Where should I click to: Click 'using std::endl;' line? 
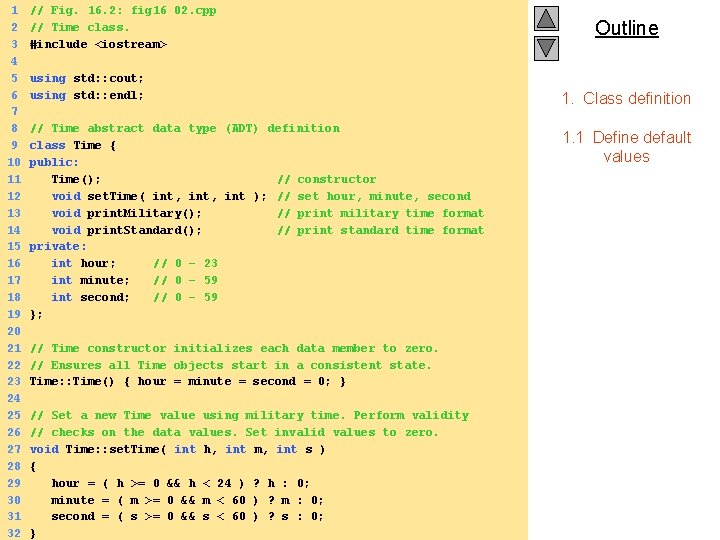click(86, 95)
